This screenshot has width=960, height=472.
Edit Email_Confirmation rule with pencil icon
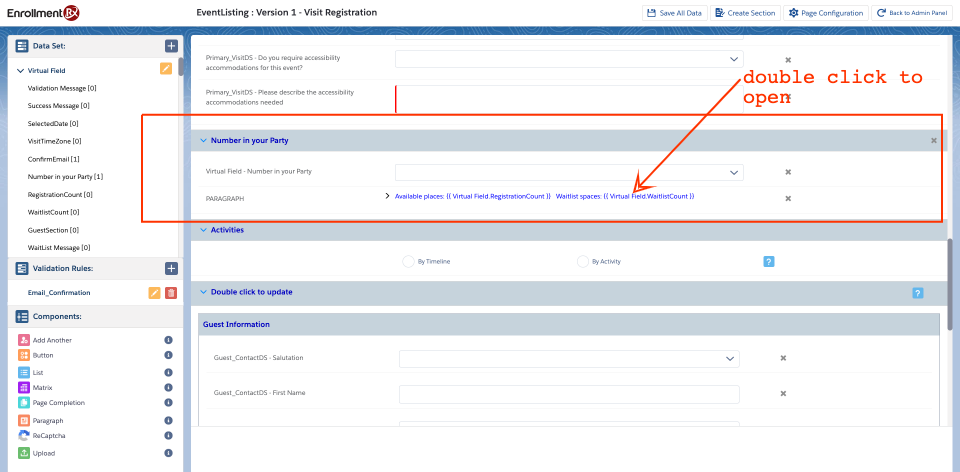click(x=154, y=293)
